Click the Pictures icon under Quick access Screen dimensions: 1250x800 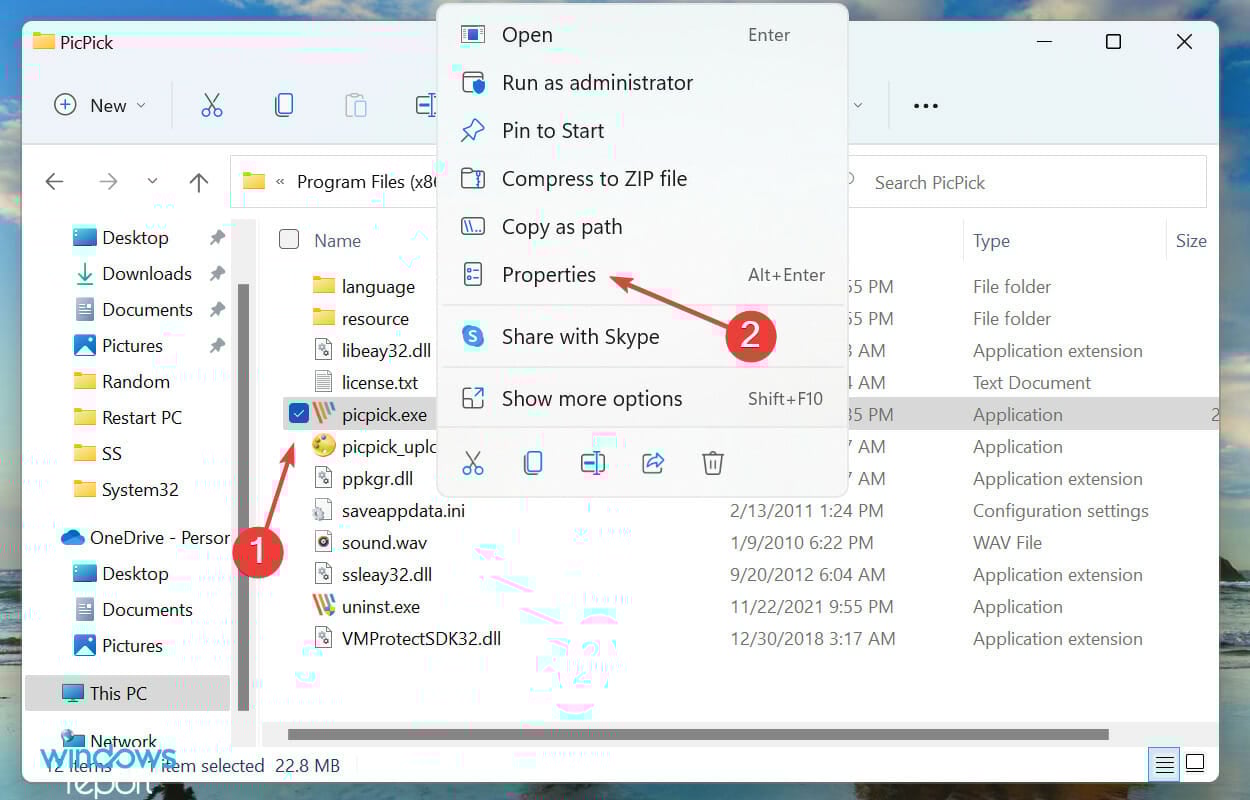[85, 345]
